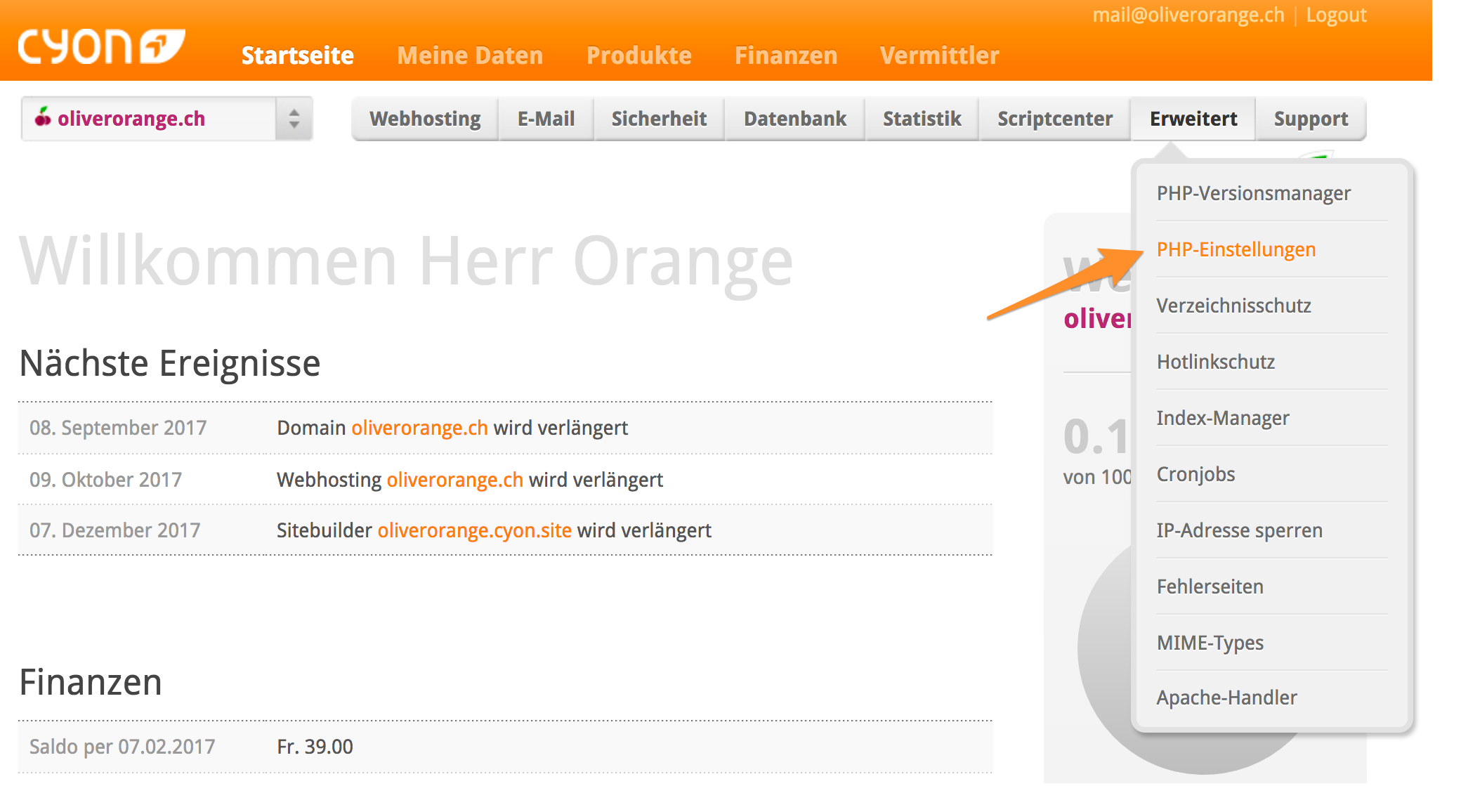Viewport: 1461px width, 812px height.
Task: Open Finanzen in the top navigation
Action: 786,55
